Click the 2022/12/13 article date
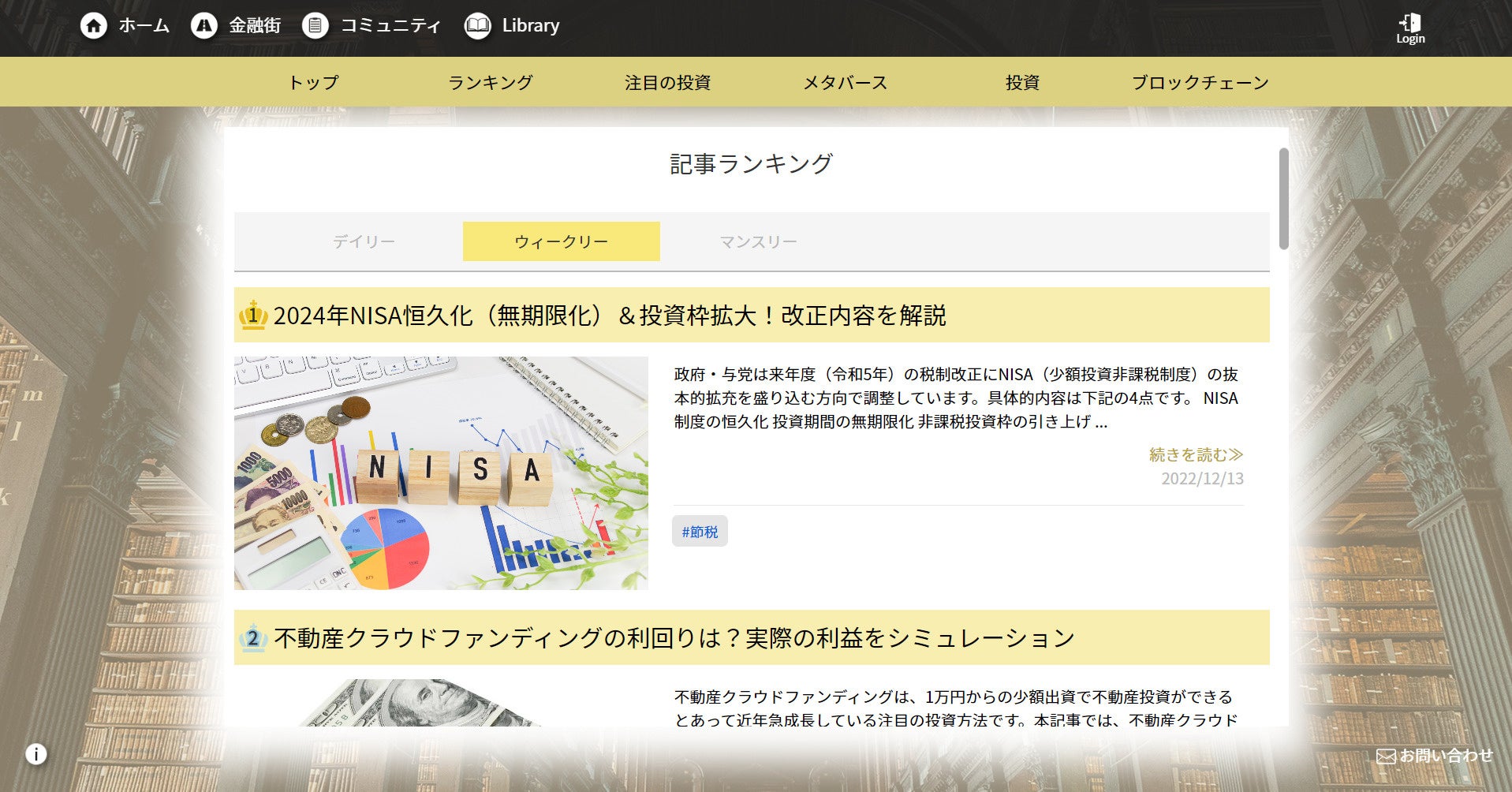Screen dimensions: 1512x792 (x=1202, y=478)
